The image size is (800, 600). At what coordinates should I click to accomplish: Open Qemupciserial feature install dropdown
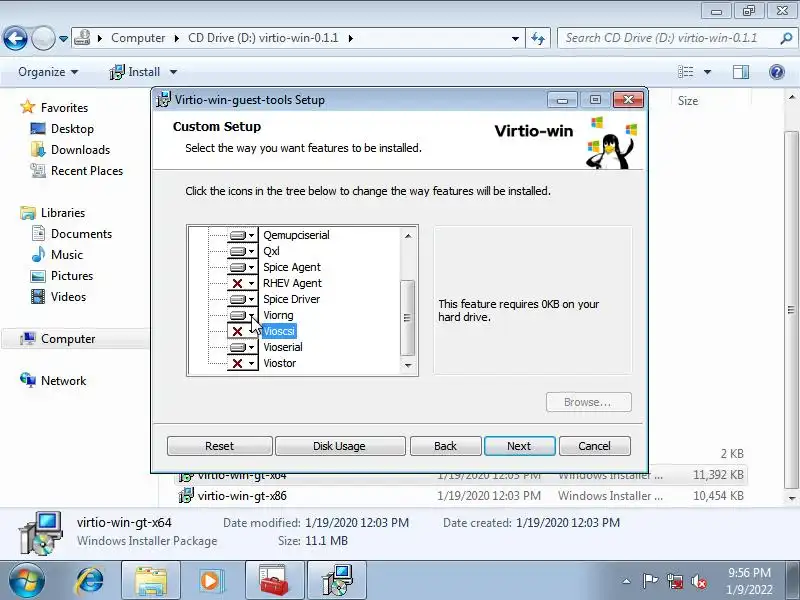(242, 235)
